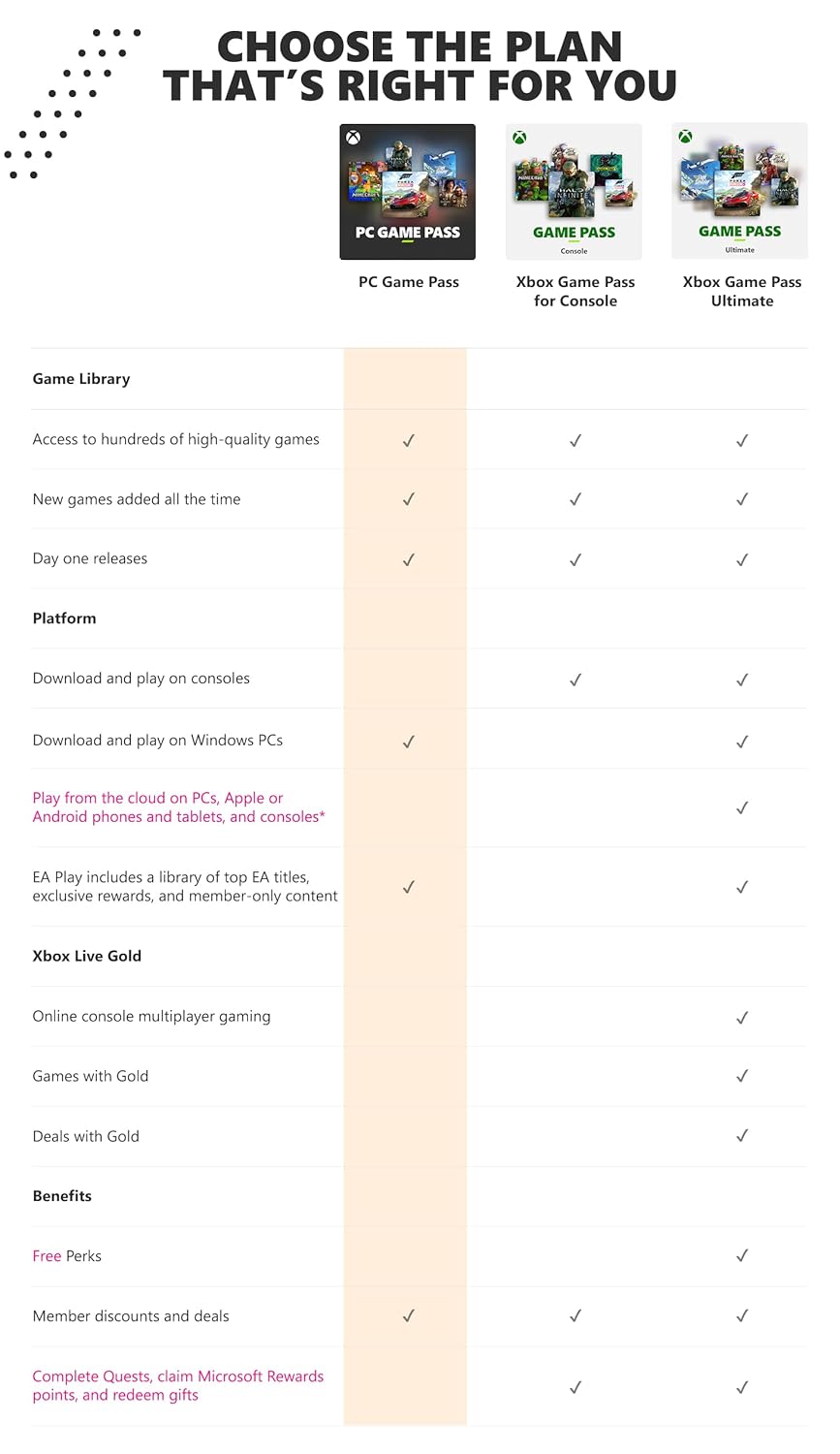Click the Xbox Live Gold section heading
Screen dimensions: 840x1454
[x=87, y=956]
